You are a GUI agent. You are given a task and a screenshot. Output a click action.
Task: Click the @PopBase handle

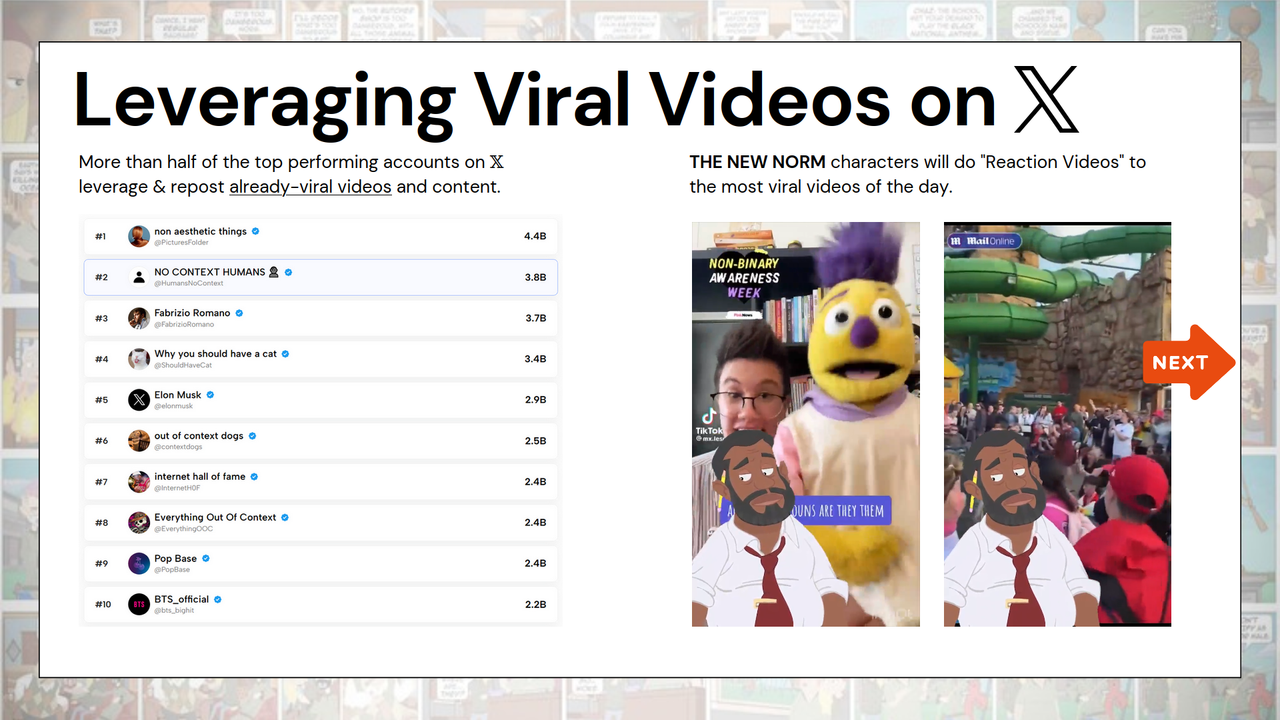pyautogui.click(x=172, y=570)
